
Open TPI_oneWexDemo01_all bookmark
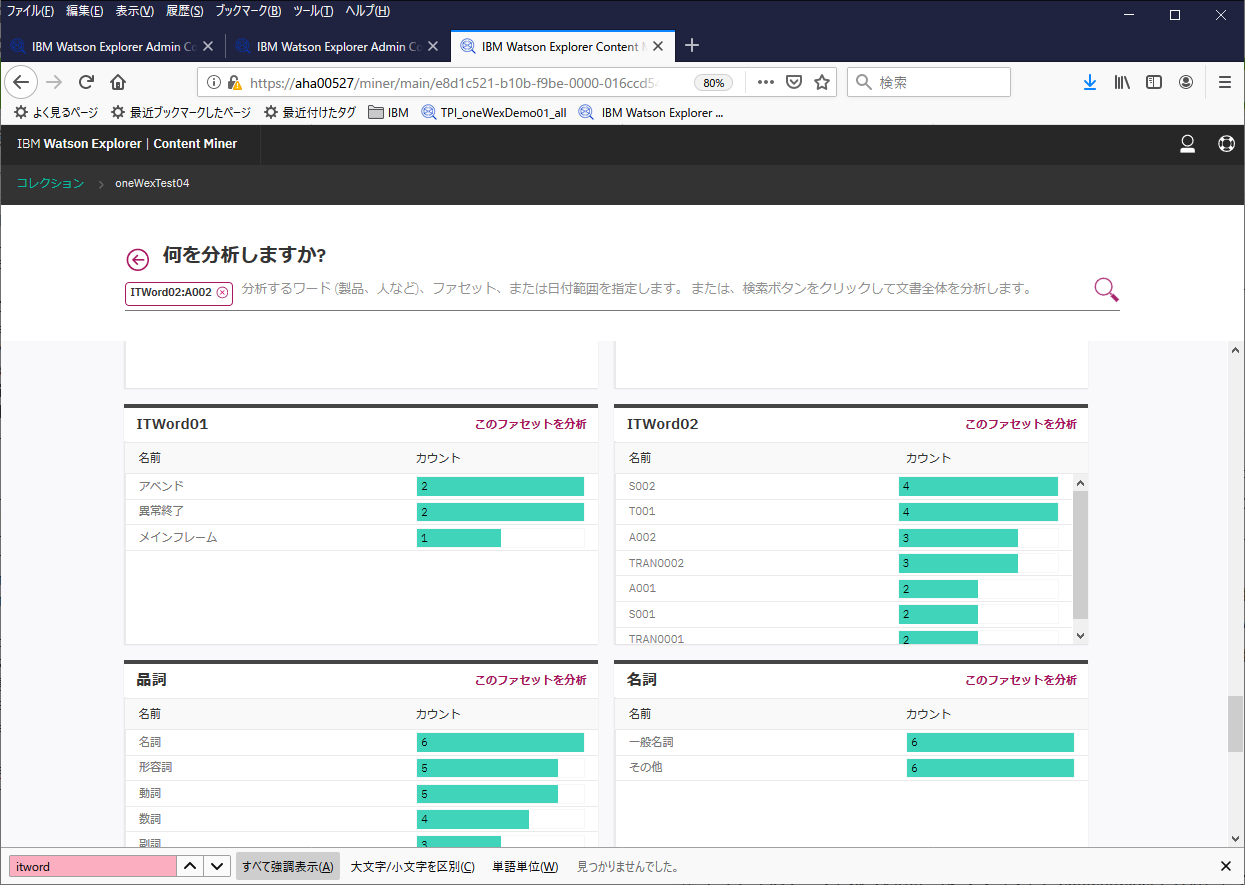pyautogui.click(x=494, y=113)
